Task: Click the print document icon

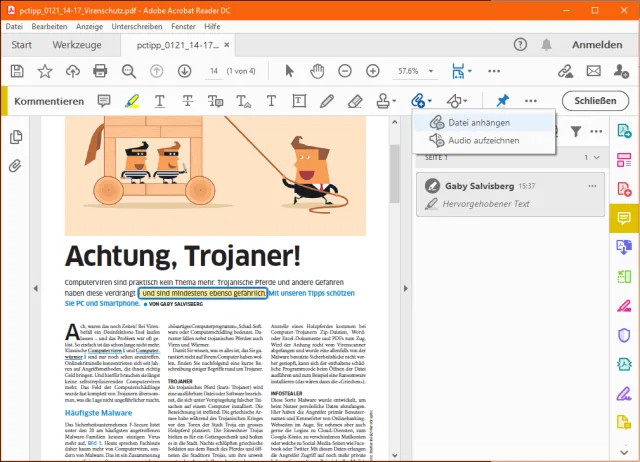Action: [x=100, y=71]
